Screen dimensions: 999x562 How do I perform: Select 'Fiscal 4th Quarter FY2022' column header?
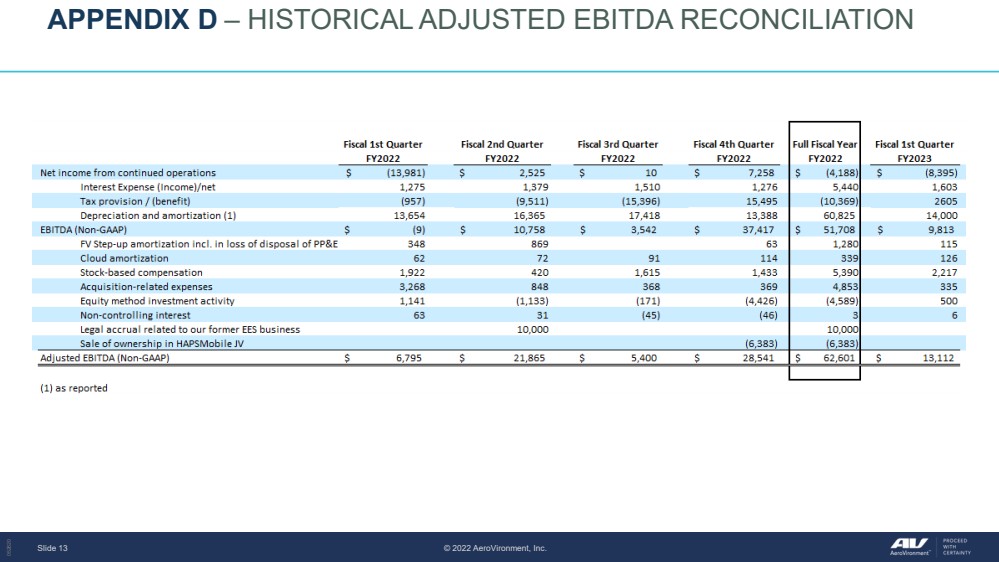click(x=733, y=151)
